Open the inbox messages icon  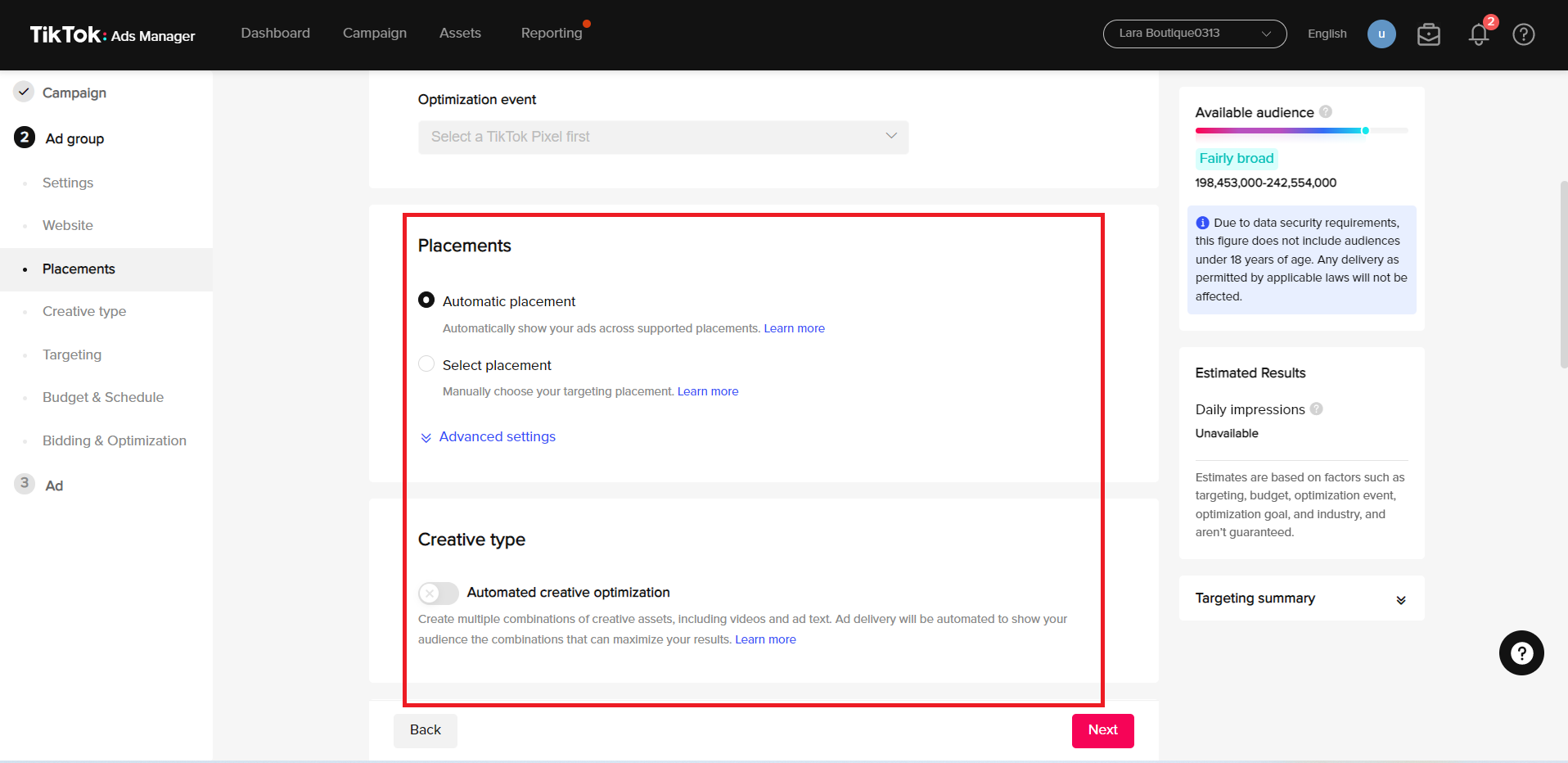[1428, 34]
